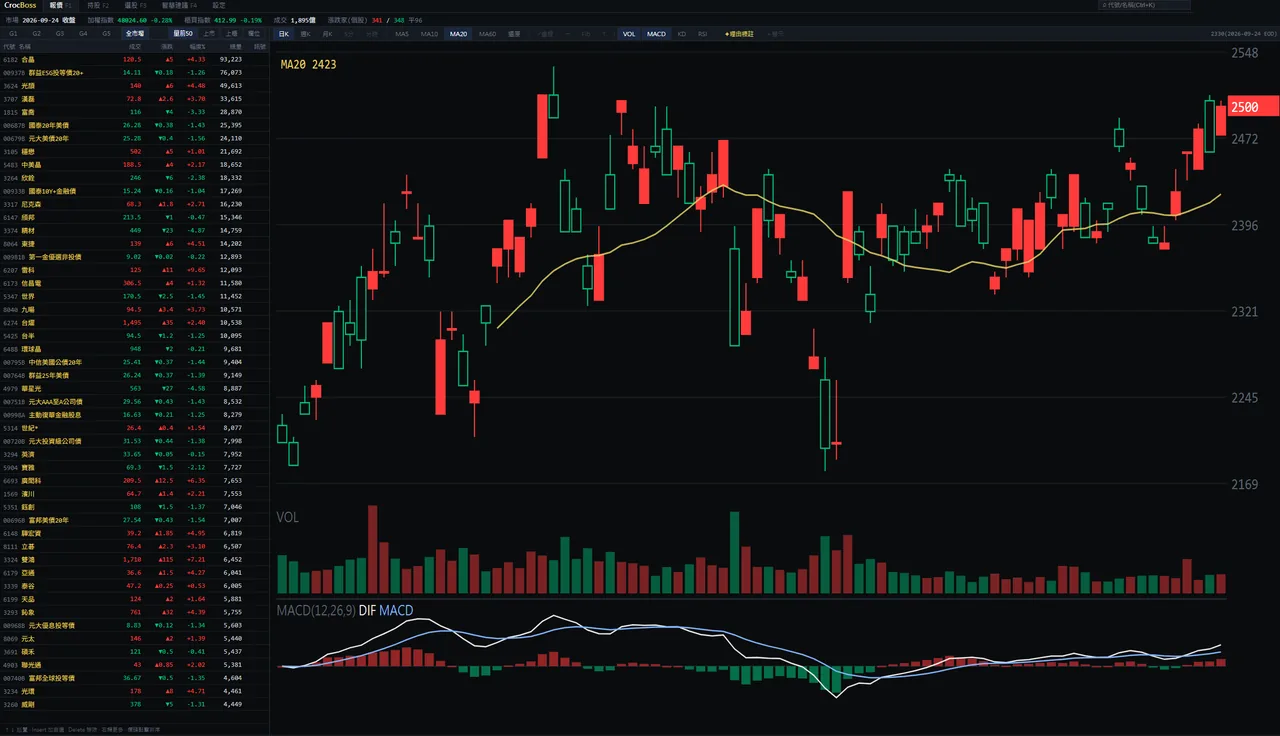The width and height of the screenshot is (1280, 736).
Task: Select the 3260 威剛 row
Action: 134,704
